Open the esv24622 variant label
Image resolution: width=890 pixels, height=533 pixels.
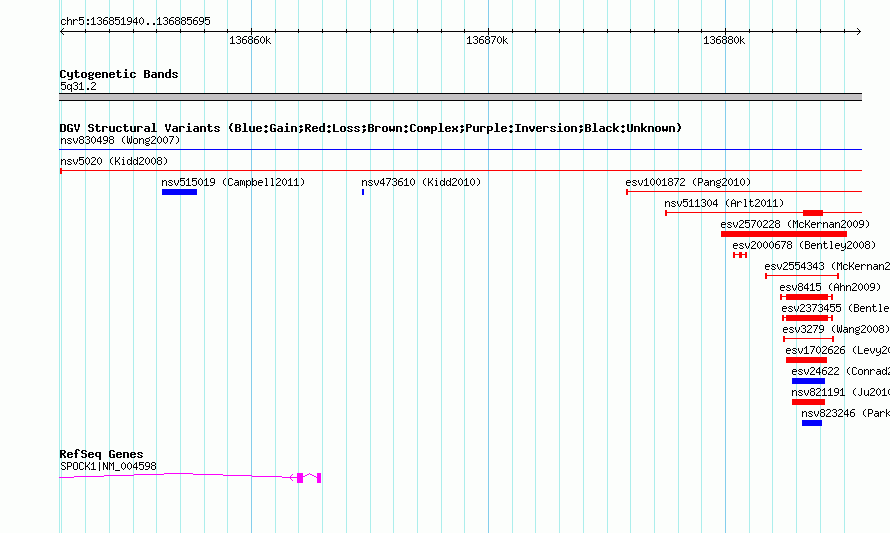pyautogui.click(x=841, y=371)
